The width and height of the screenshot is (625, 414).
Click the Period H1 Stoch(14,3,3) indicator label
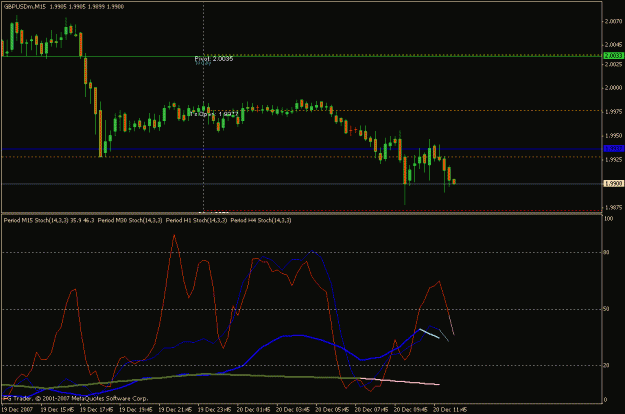(x=197, y=220)
